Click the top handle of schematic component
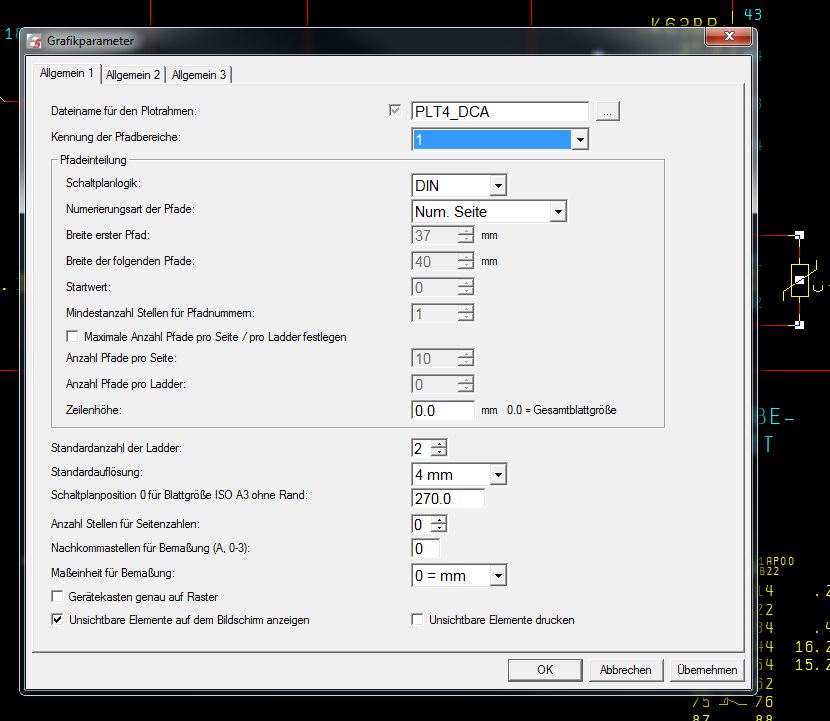This screenshot has width=830, height=721. [799, 235]
